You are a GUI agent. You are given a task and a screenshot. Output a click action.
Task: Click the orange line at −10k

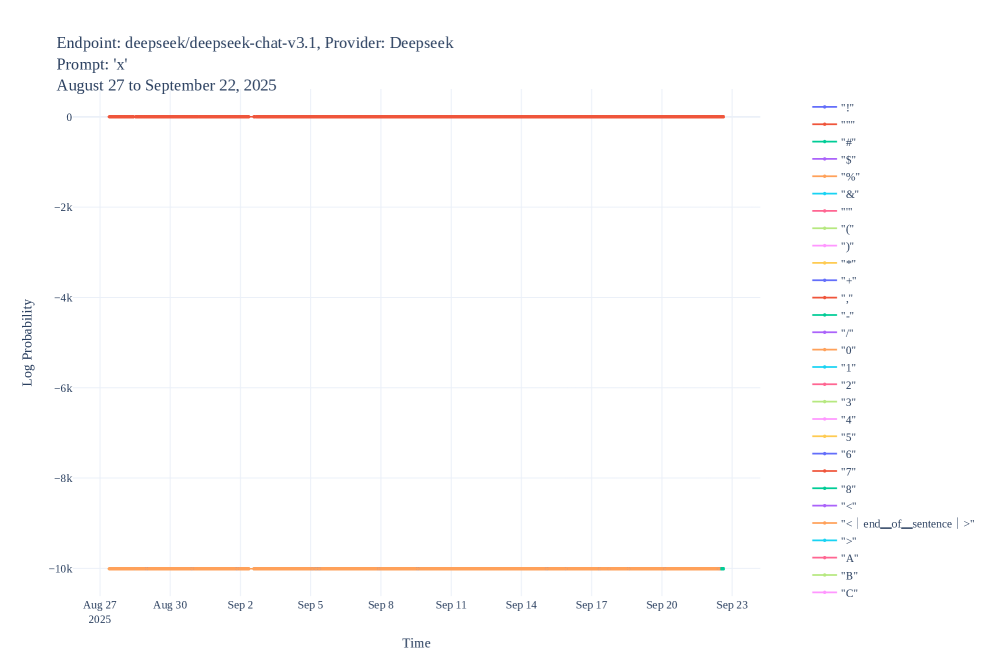tap(450, 568)
